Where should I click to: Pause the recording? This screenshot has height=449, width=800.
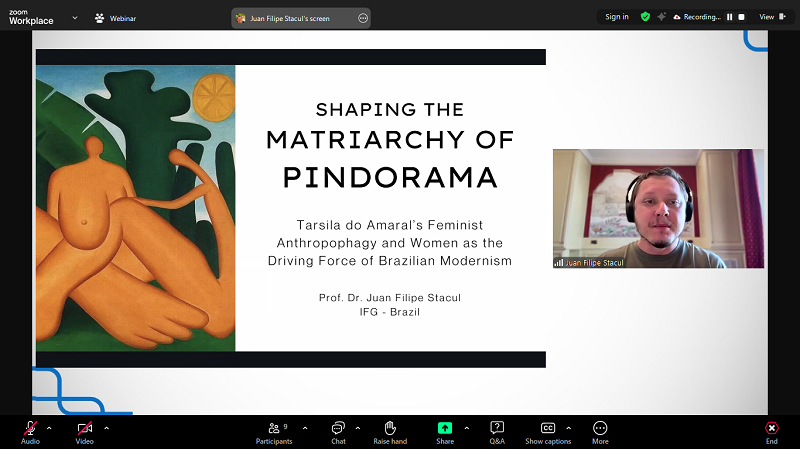pos(729,17)
